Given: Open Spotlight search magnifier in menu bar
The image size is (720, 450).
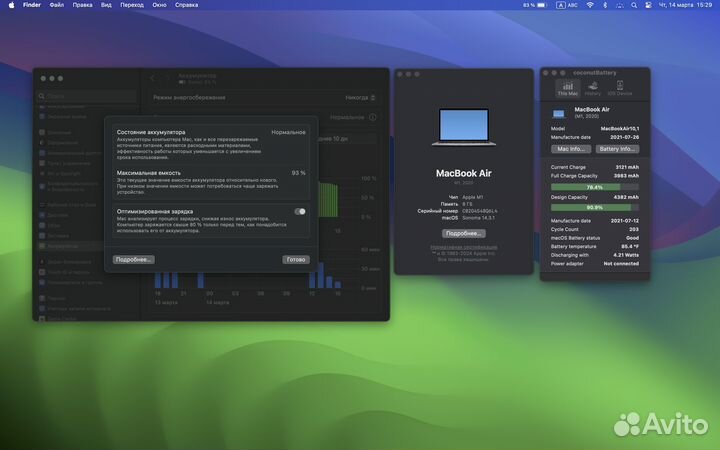Looking at the screenshot, I should click(x=634, y=5).
